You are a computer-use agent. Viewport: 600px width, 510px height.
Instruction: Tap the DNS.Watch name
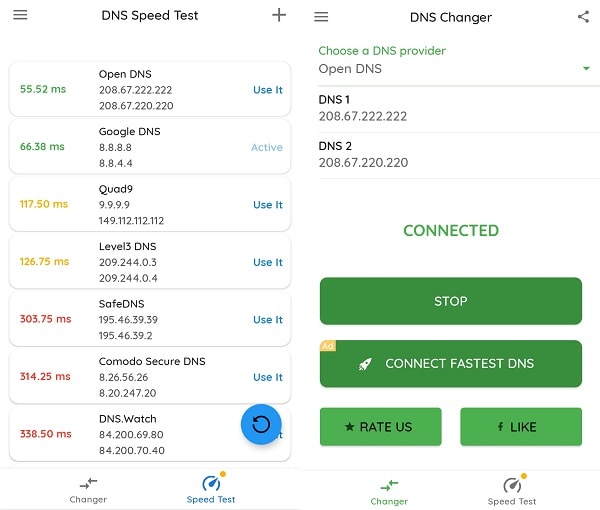tap(127, 419)
